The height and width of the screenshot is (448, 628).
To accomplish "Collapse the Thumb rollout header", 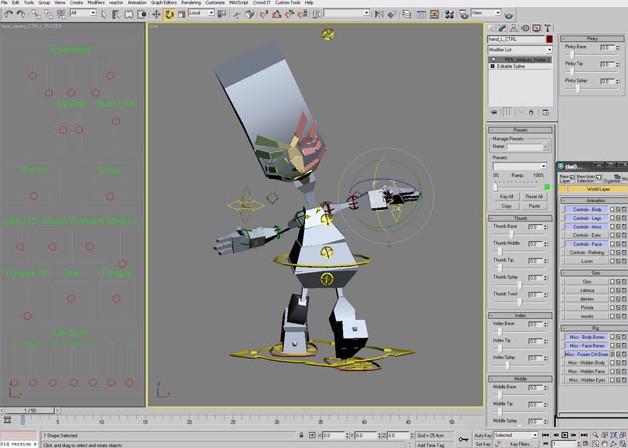I will [x=520, y=218].
